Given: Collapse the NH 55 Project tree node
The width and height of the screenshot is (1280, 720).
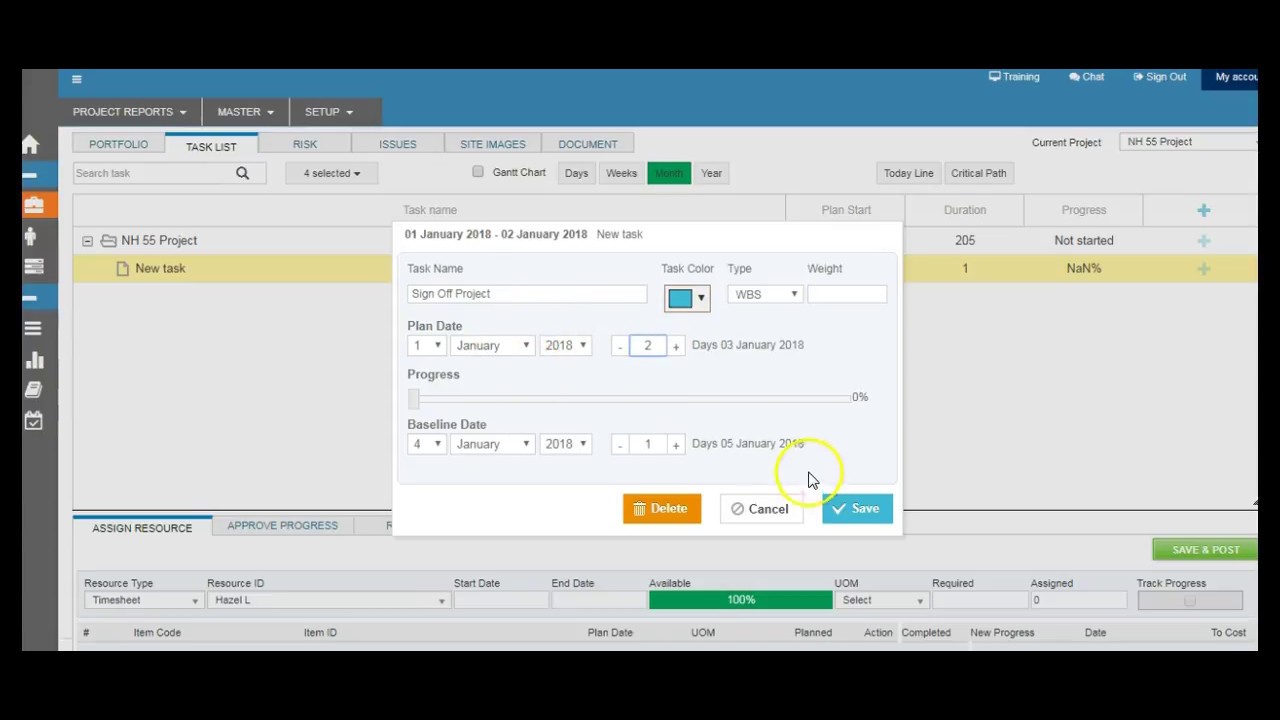Looking at the screenshot, I should pyautogui.click(x=87, y=241).
